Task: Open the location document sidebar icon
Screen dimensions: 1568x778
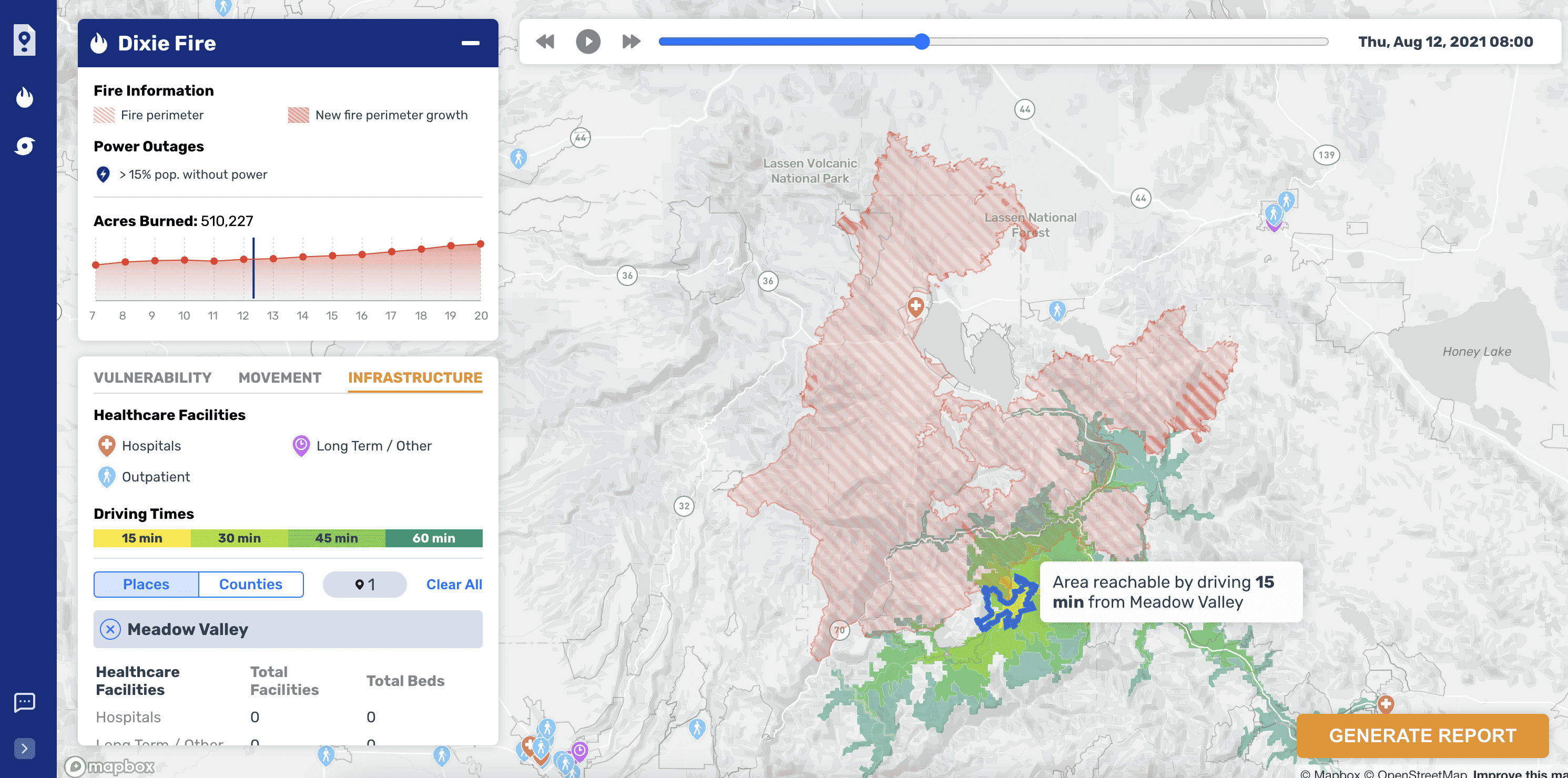Action: 24,41
